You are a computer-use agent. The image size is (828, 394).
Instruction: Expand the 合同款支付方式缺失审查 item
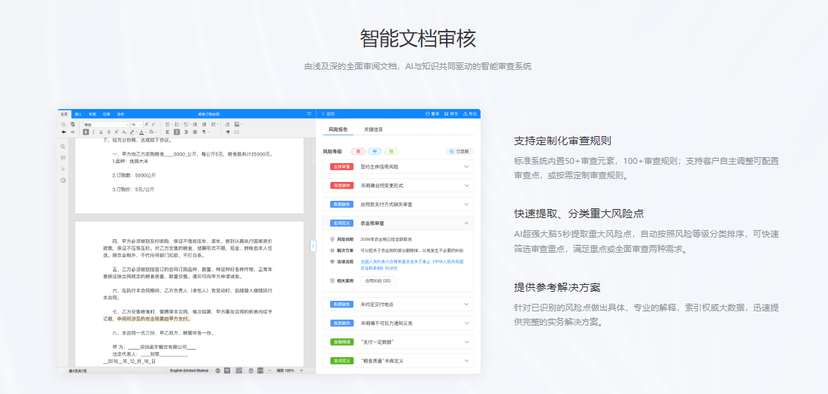tap(398, 204)
